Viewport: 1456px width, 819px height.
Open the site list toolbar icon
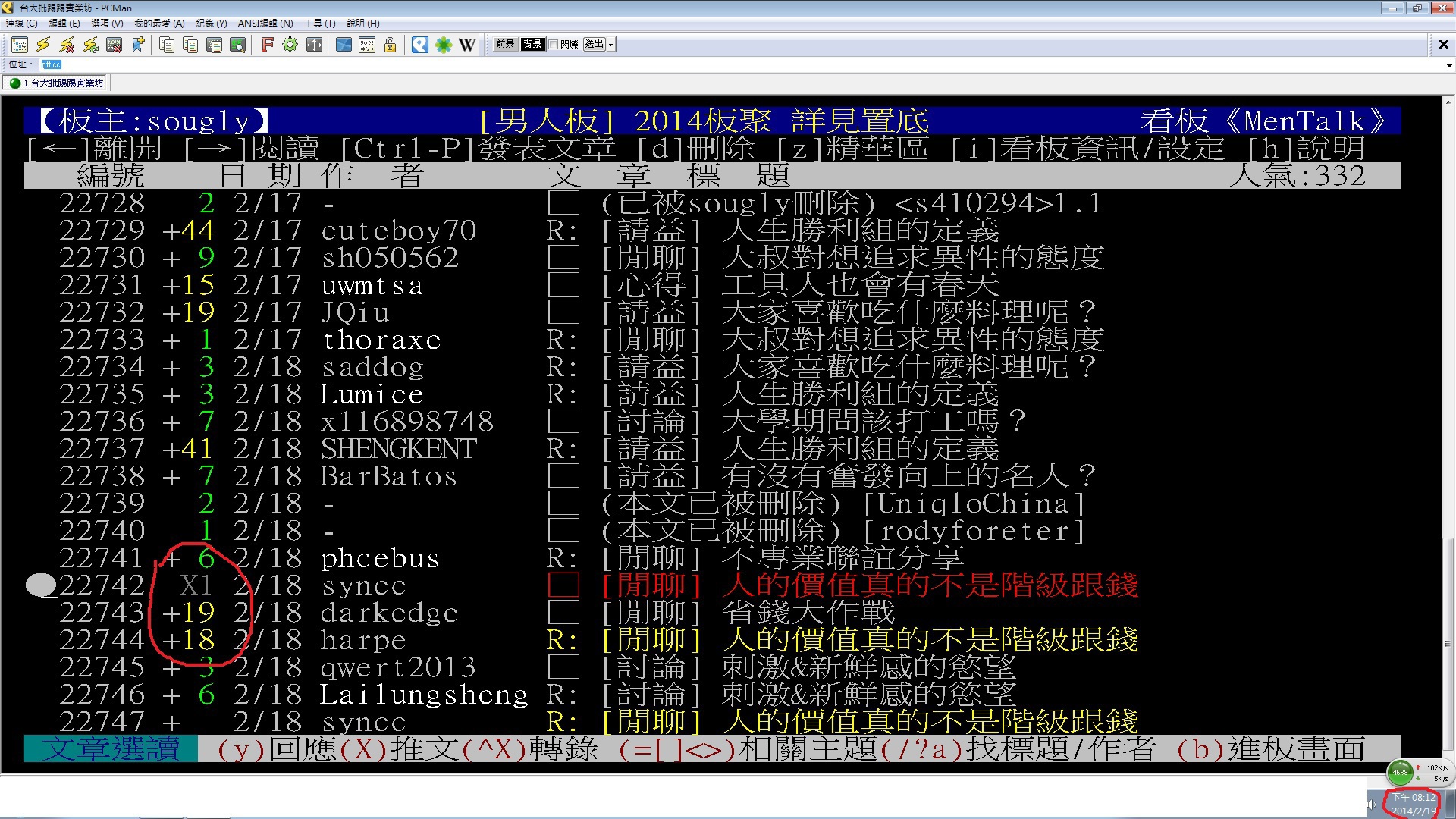[x=20, y=45]
